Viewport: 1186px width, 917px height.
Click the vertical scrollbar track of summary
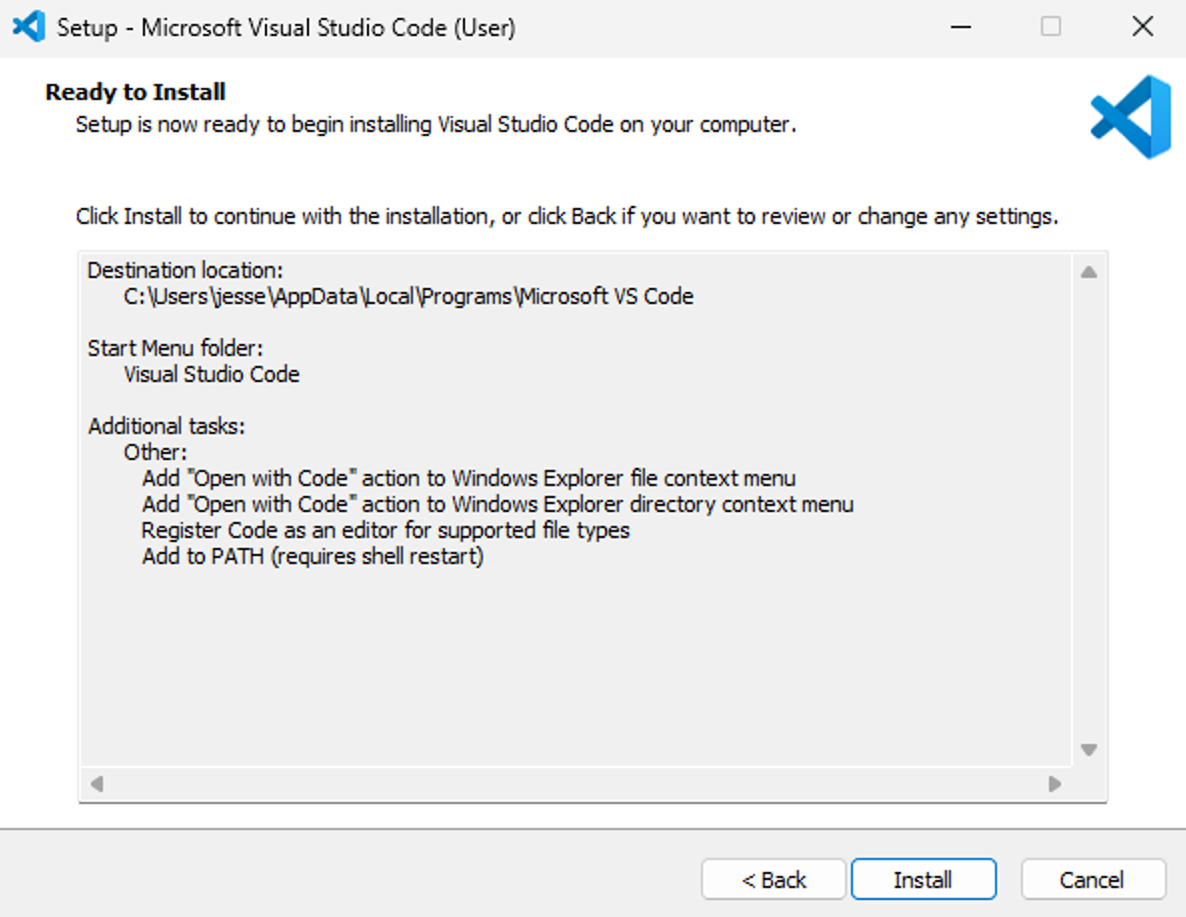1089,510
